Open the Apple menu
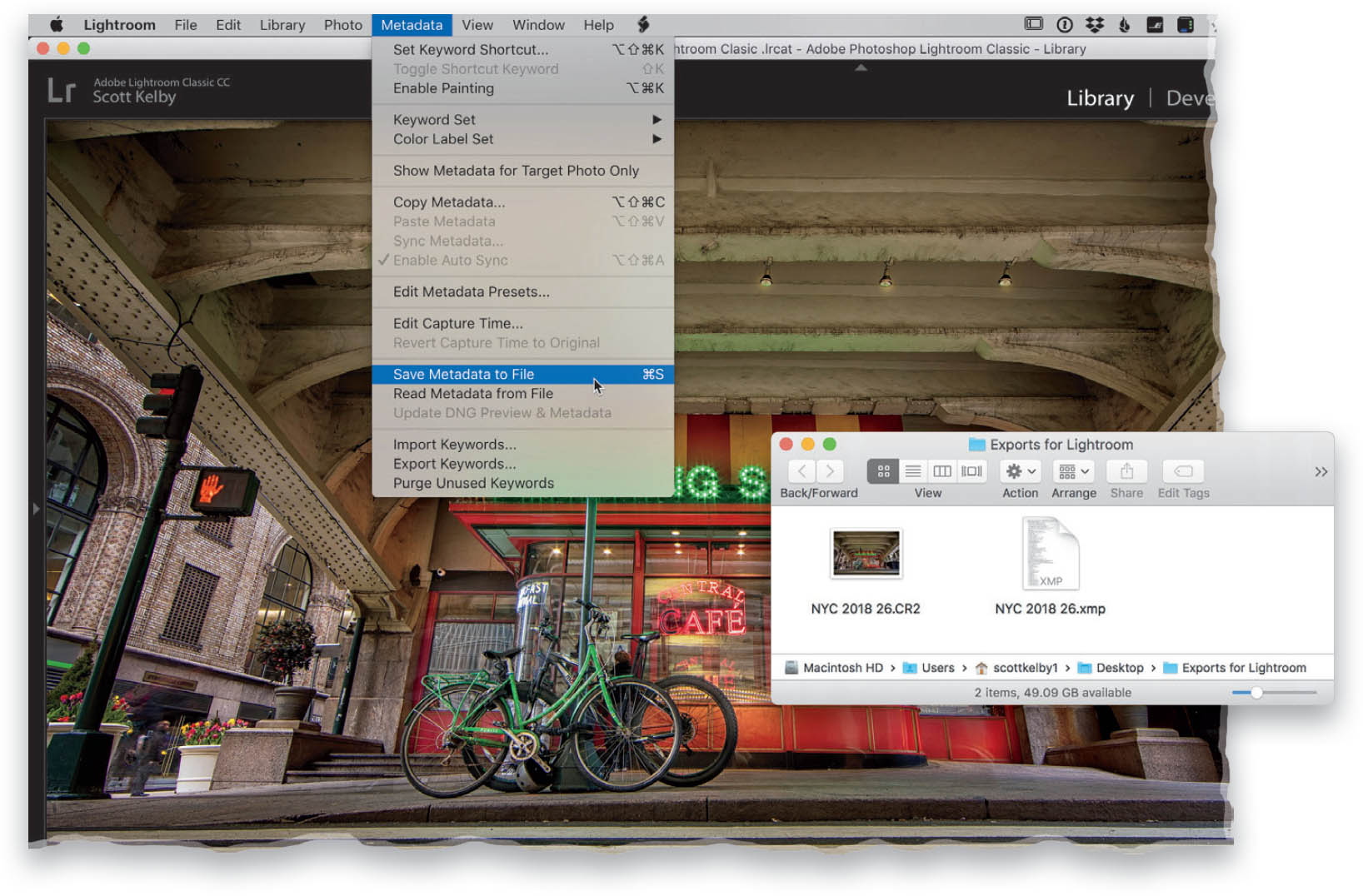1363x896 pixels. point(56,25)
